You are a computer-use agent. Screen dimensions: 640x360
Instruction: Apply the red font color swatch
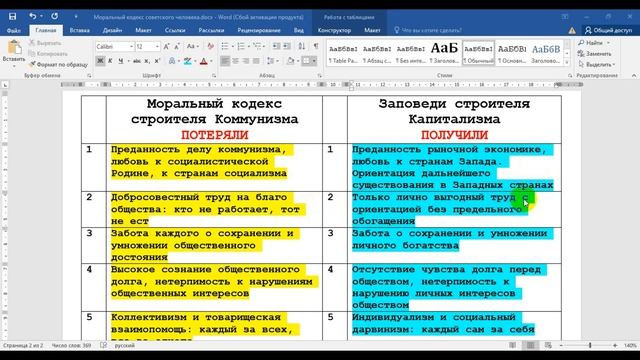click(204, 61)
